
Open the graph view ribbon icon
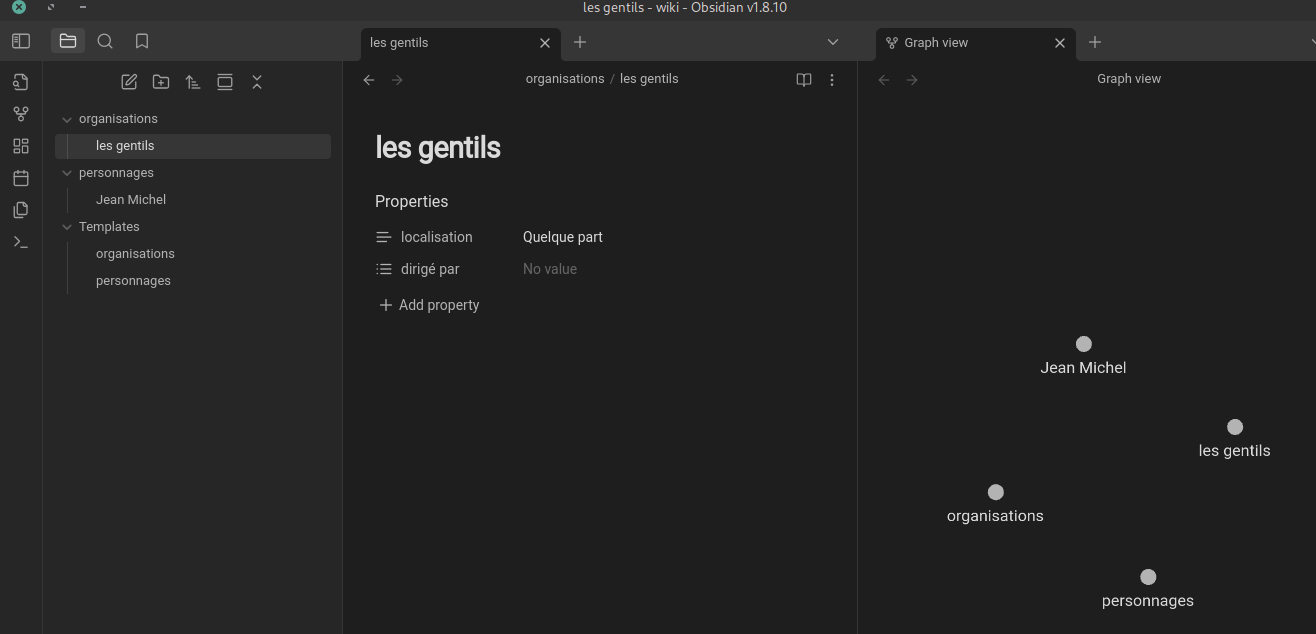tap(21, 114)
